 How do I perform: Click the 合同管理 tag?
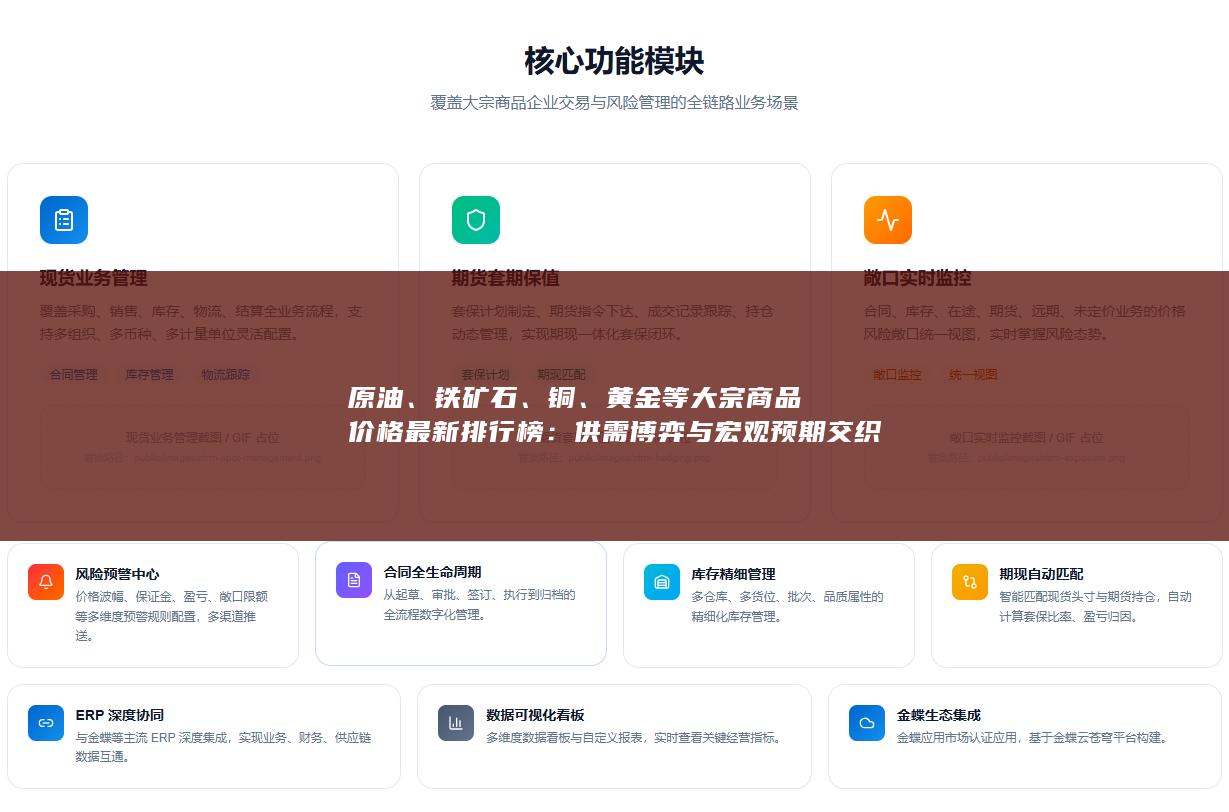pos(74,375)
